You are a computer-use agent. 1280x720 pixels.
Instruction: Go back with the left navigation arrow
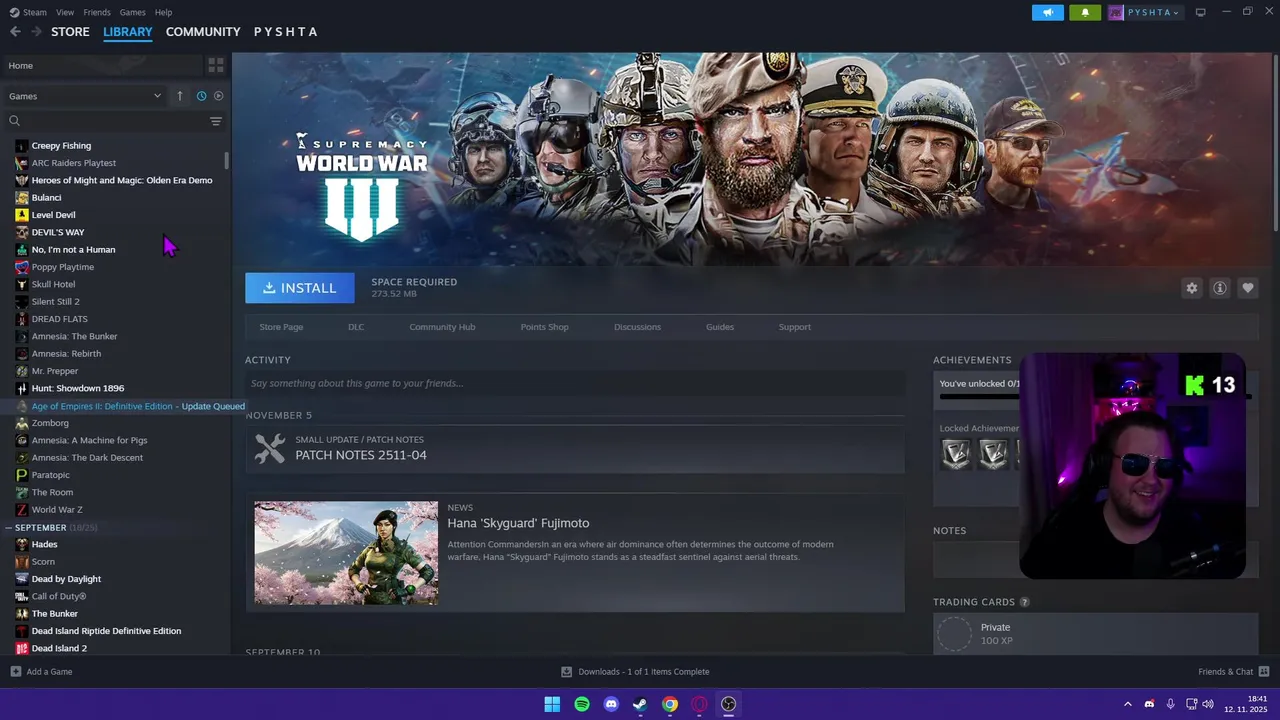pos(15,32)
